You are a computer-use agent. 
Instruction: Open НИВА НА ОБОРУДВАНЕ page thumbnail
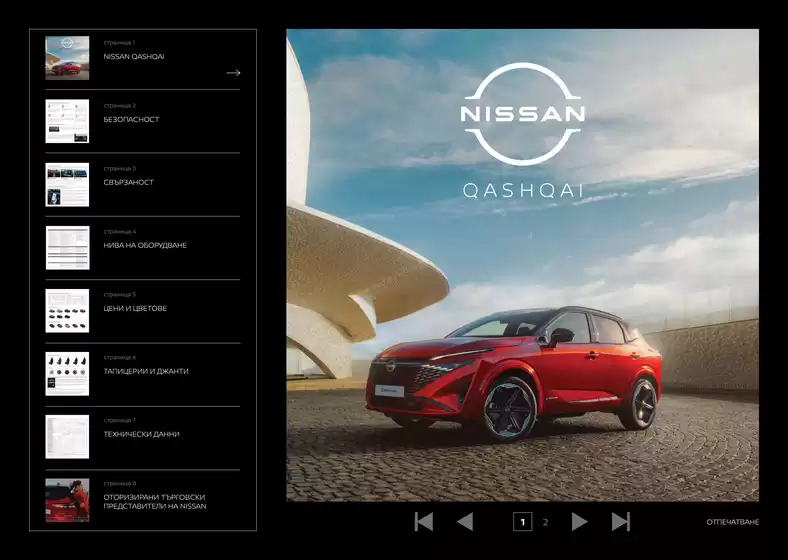point(67,247)
